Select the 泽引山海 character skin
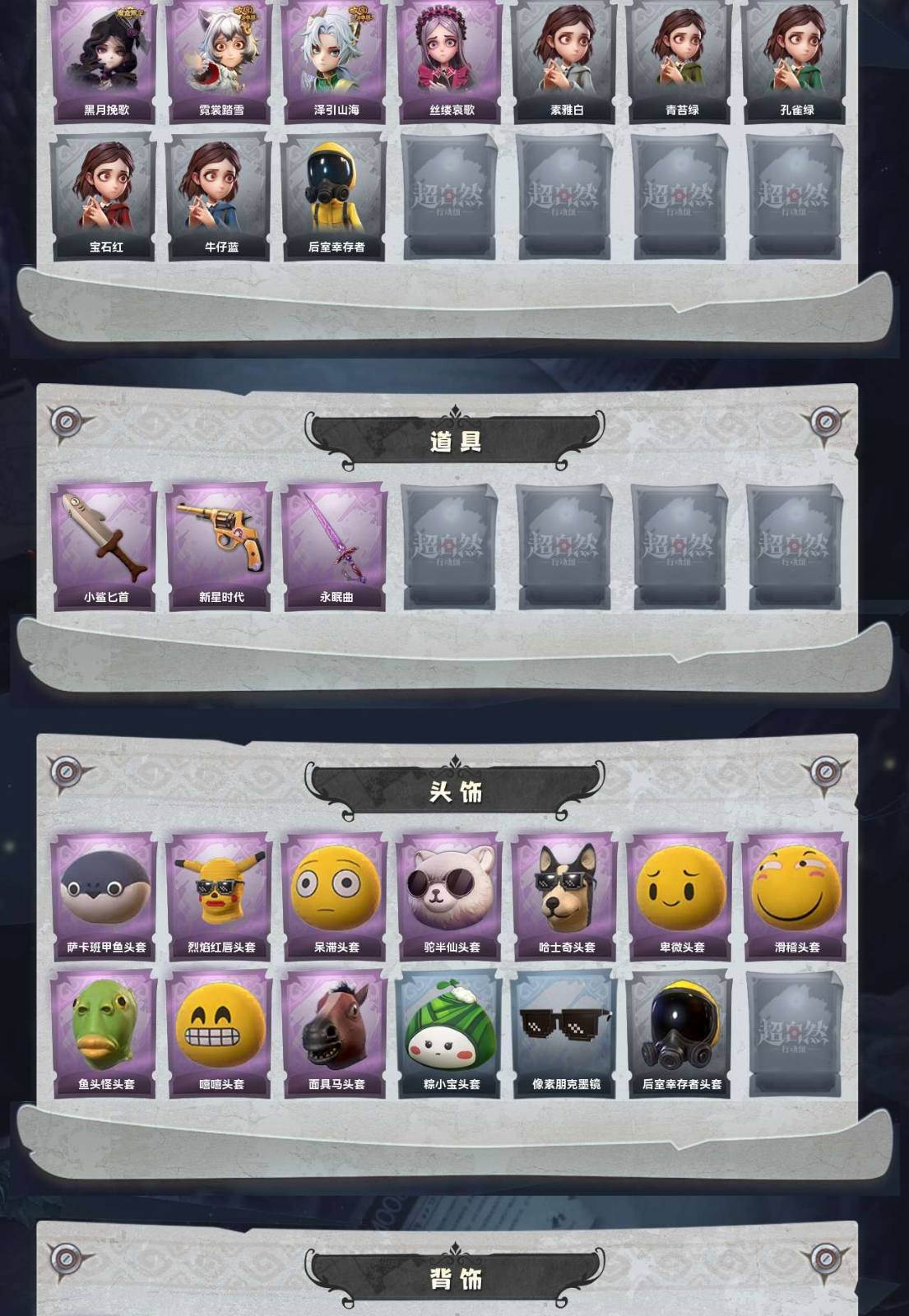909x1316 pixels. [335, 62]
